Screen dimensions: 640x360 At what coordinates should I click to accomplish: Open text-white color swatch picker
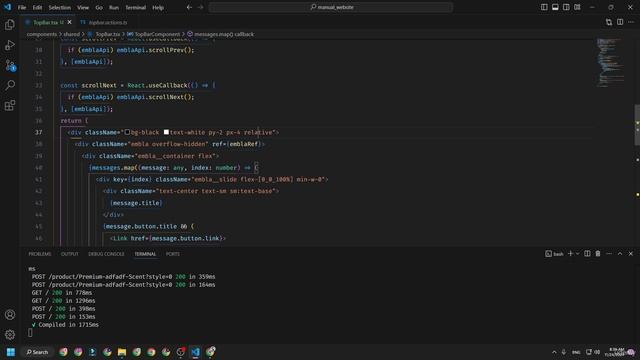click(x=166, y=132)
